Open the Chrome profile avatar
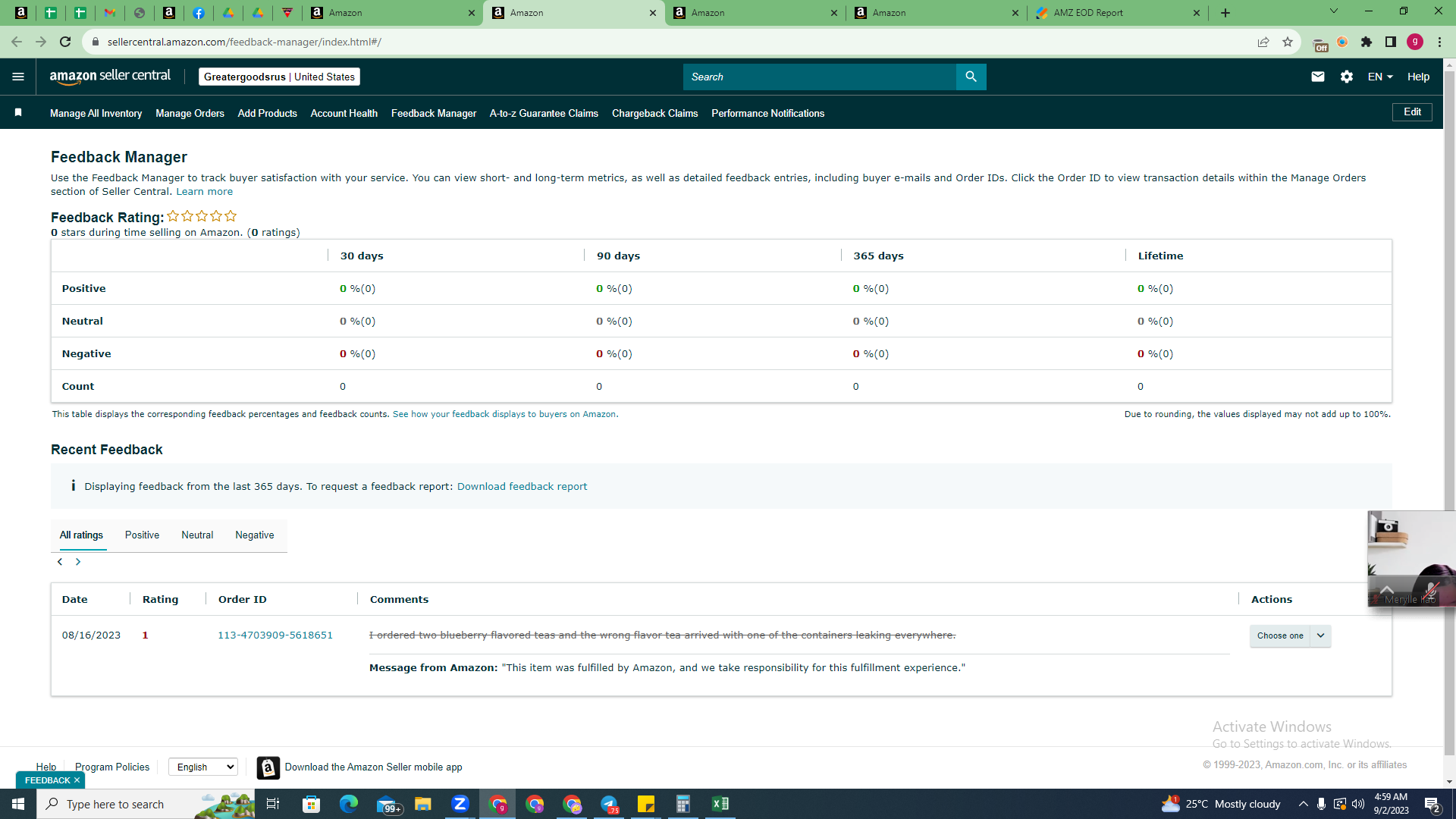 click(1415, 42)
